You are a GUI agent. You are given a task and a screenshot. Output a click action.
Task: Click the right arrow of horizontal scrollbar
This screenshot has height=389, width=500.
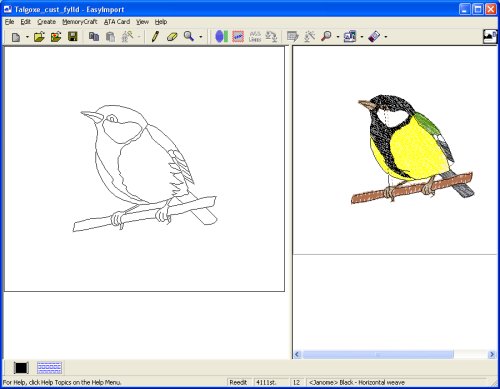[x=492, y=354]
